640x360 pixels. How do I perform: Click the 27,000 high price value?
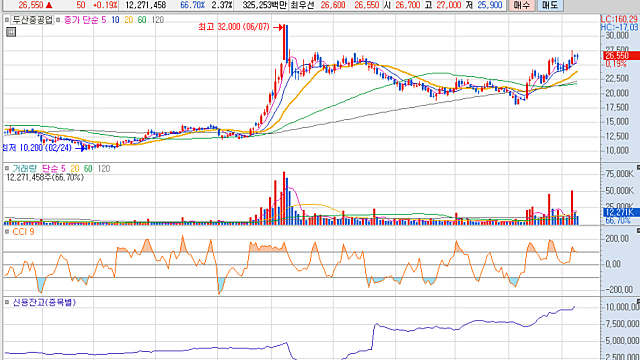tap(449, 5)
